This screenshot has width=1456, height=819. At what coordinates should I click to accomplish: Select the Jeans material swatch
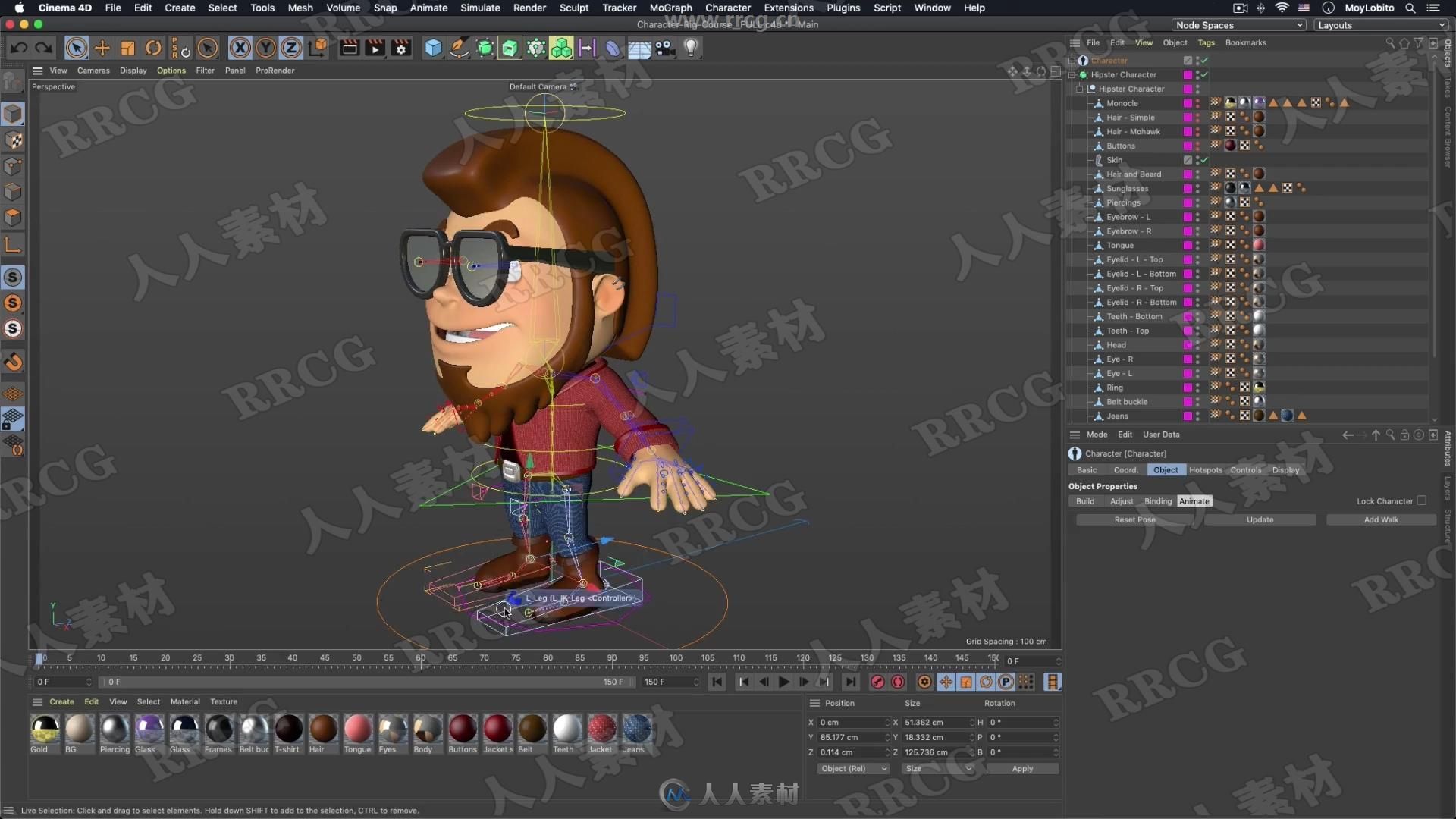[636, 730]
